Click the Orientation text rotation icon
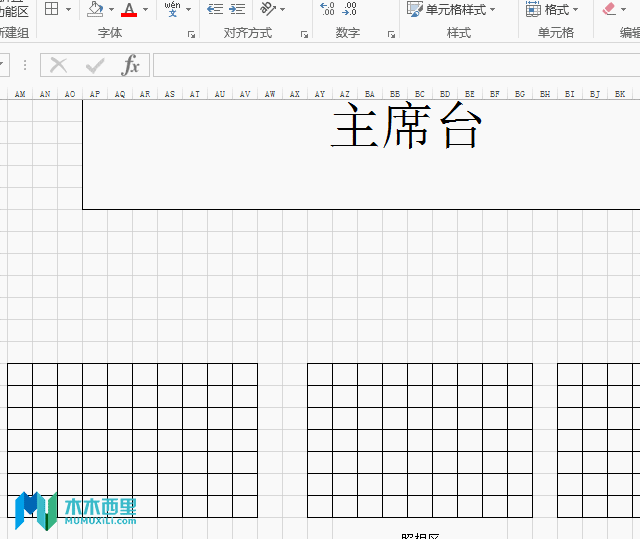Screen dimensions: 640x539 268,9
